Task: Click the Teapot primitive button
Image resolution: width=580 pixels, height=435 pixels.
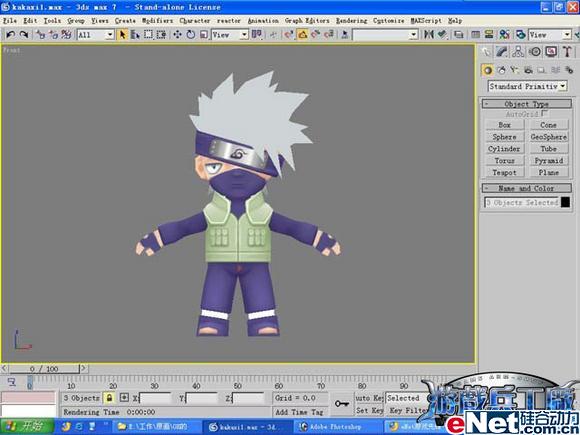Action: click(x=505, y=172)
